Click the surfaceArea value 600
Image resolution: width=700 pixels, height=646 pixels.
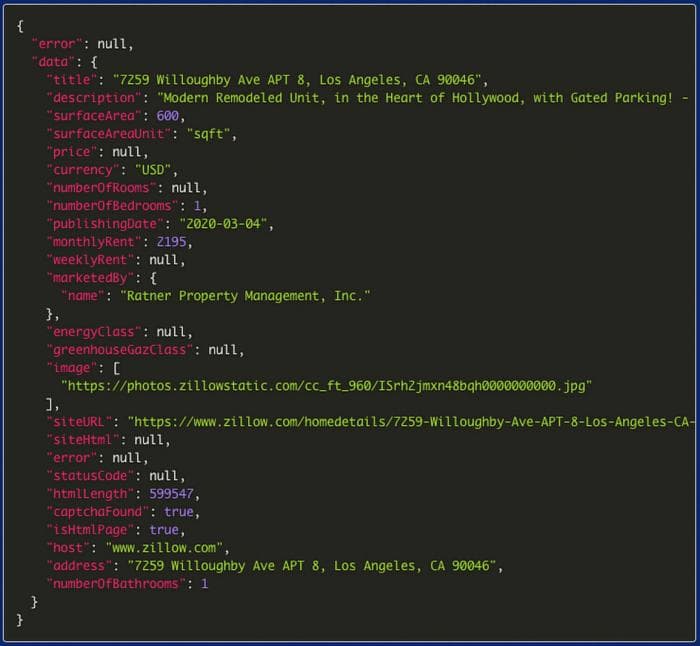(x=169, y=116)
